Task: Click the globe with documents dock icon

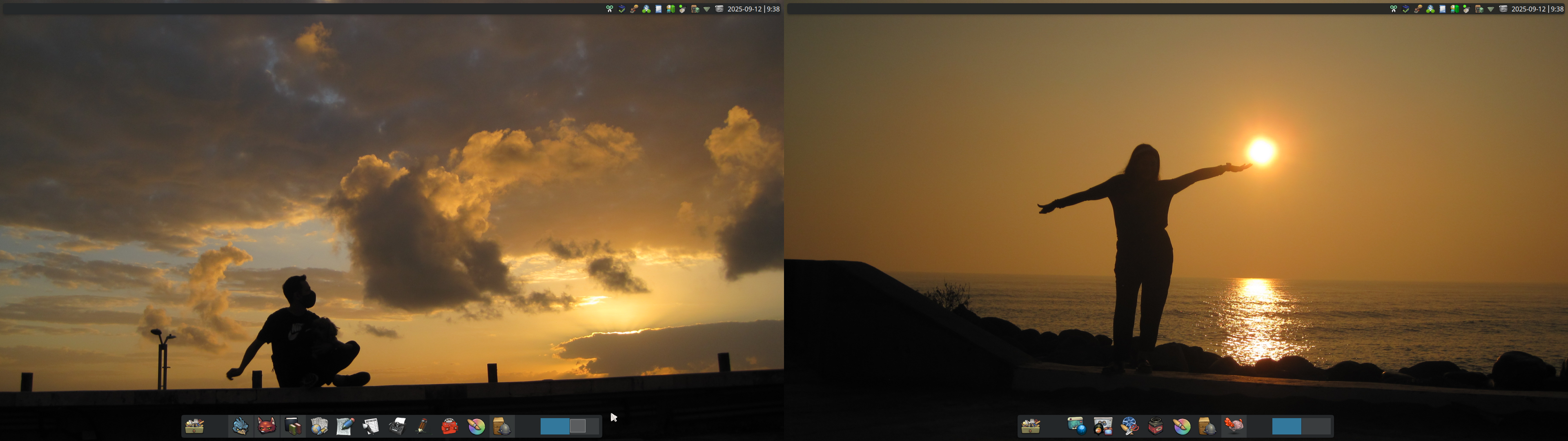Action: [x=319, y=426]
